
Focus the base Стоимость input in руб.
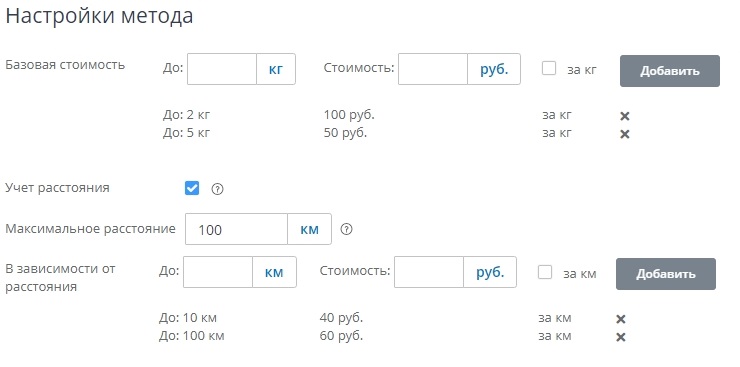[433, 69]
